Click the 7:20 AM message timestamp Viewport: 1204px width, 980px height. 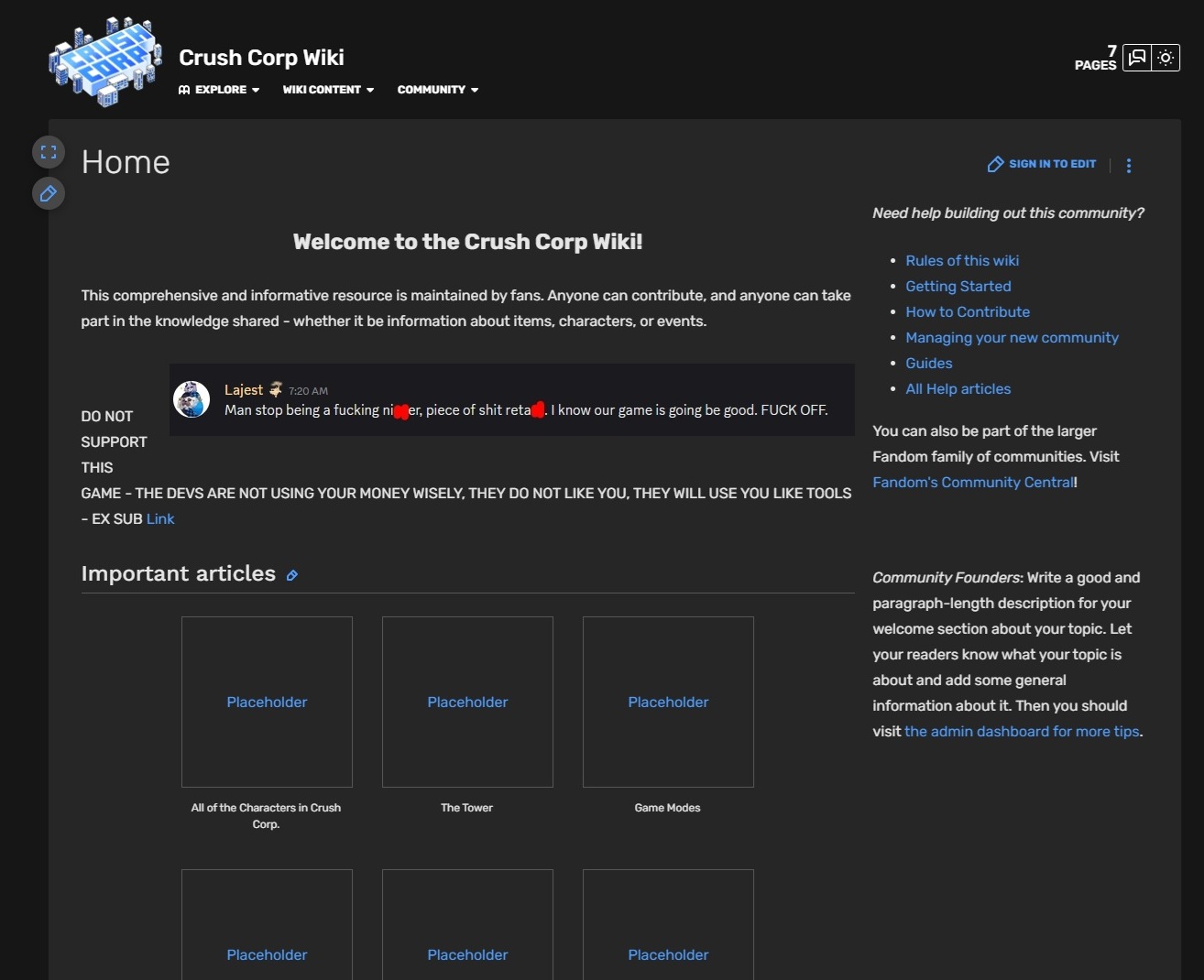tap(308, 391)
